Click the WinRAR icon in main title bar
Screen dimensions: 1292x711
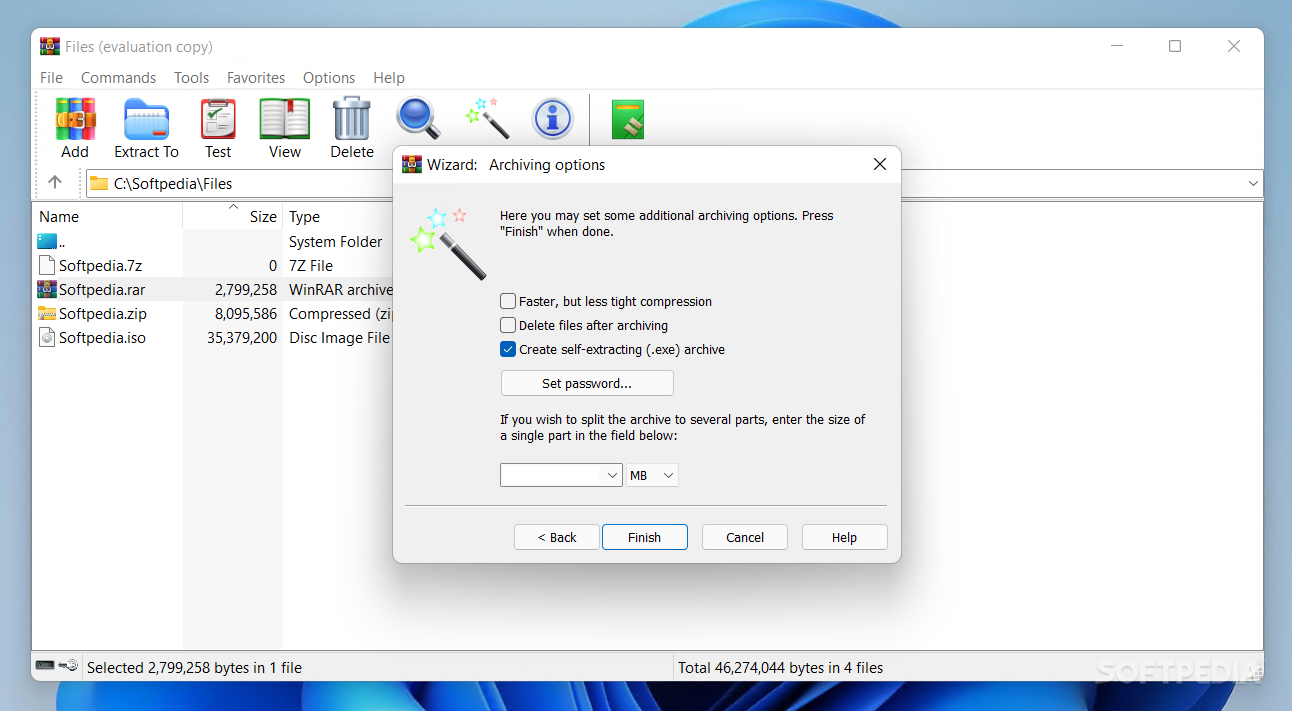tap(50, 46)
